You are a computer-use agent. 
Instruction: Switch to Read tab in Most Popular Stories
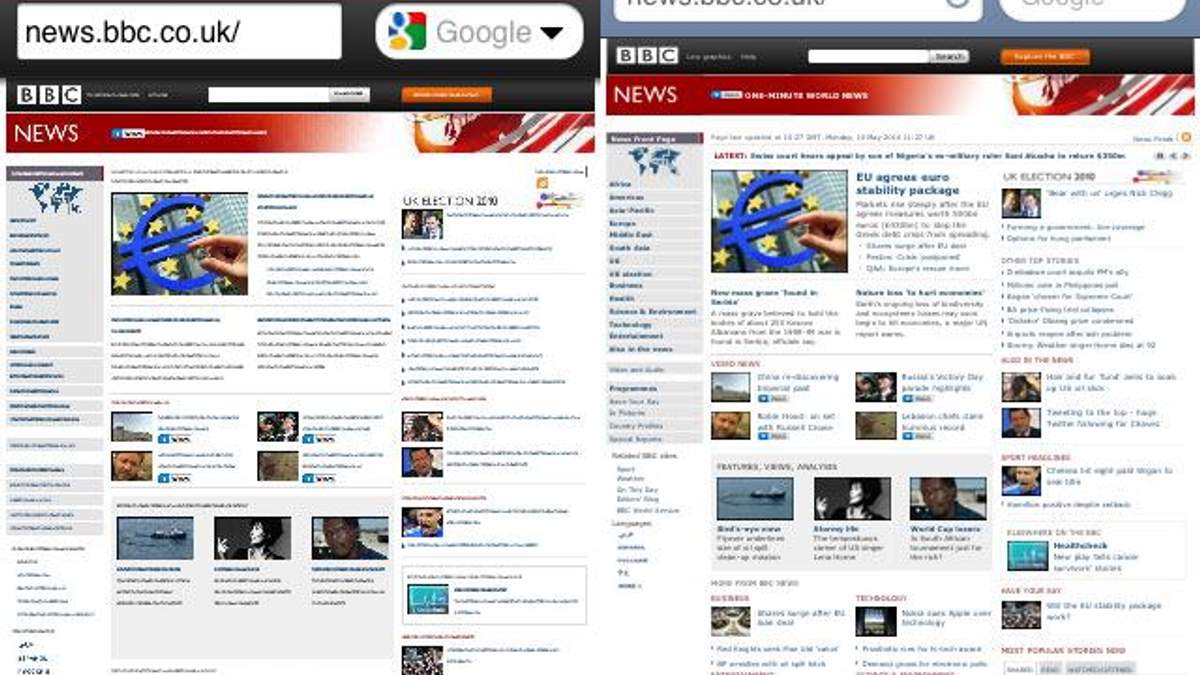(1050, 669)
